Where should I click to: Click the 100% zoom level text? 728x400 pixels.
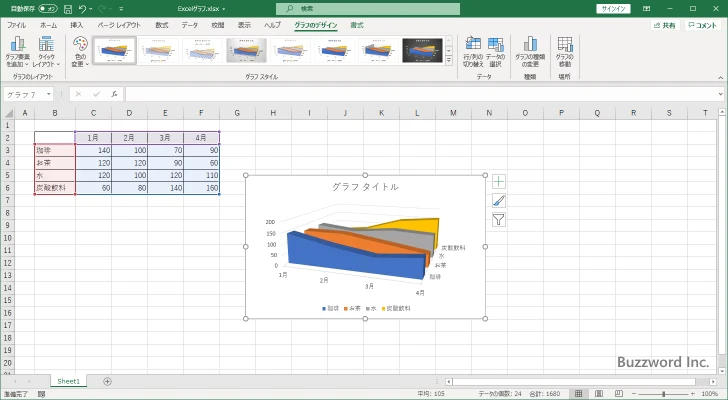pos(709,394)
